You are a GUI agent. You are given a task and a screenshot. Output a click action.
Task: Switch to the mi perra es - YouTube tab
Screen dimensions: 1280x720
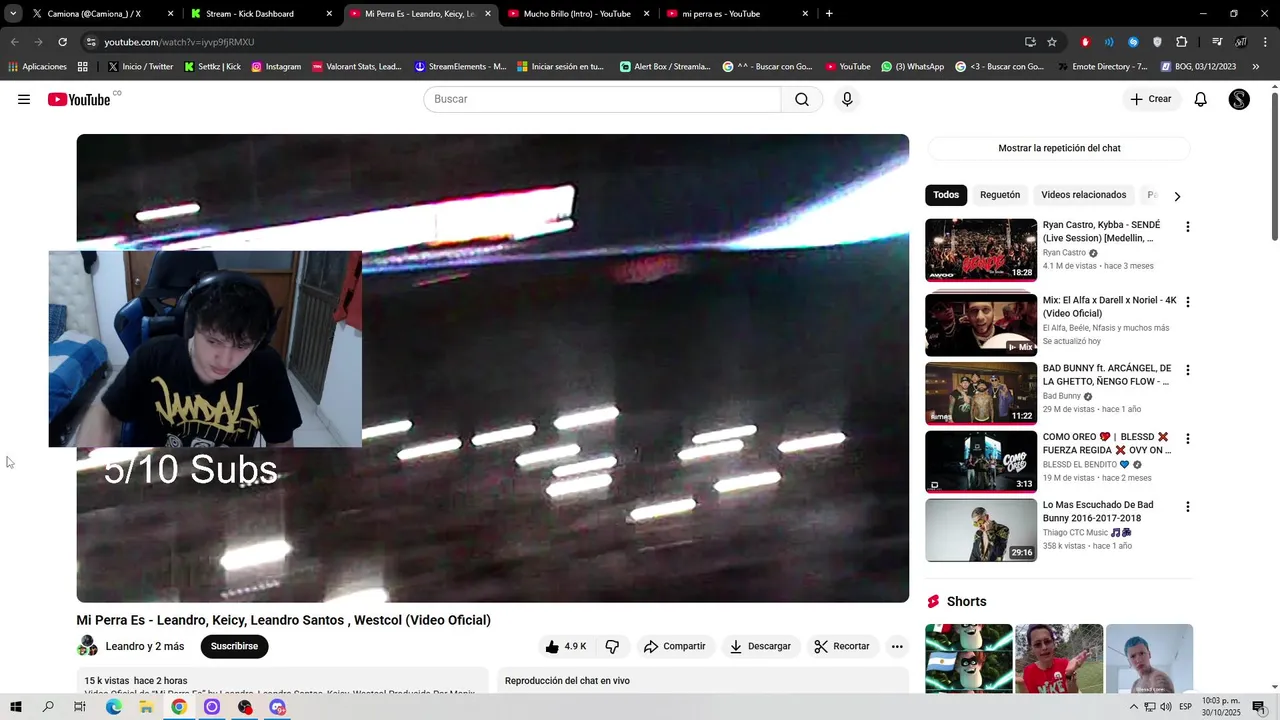pyautogui.click(x=735, y=14)
